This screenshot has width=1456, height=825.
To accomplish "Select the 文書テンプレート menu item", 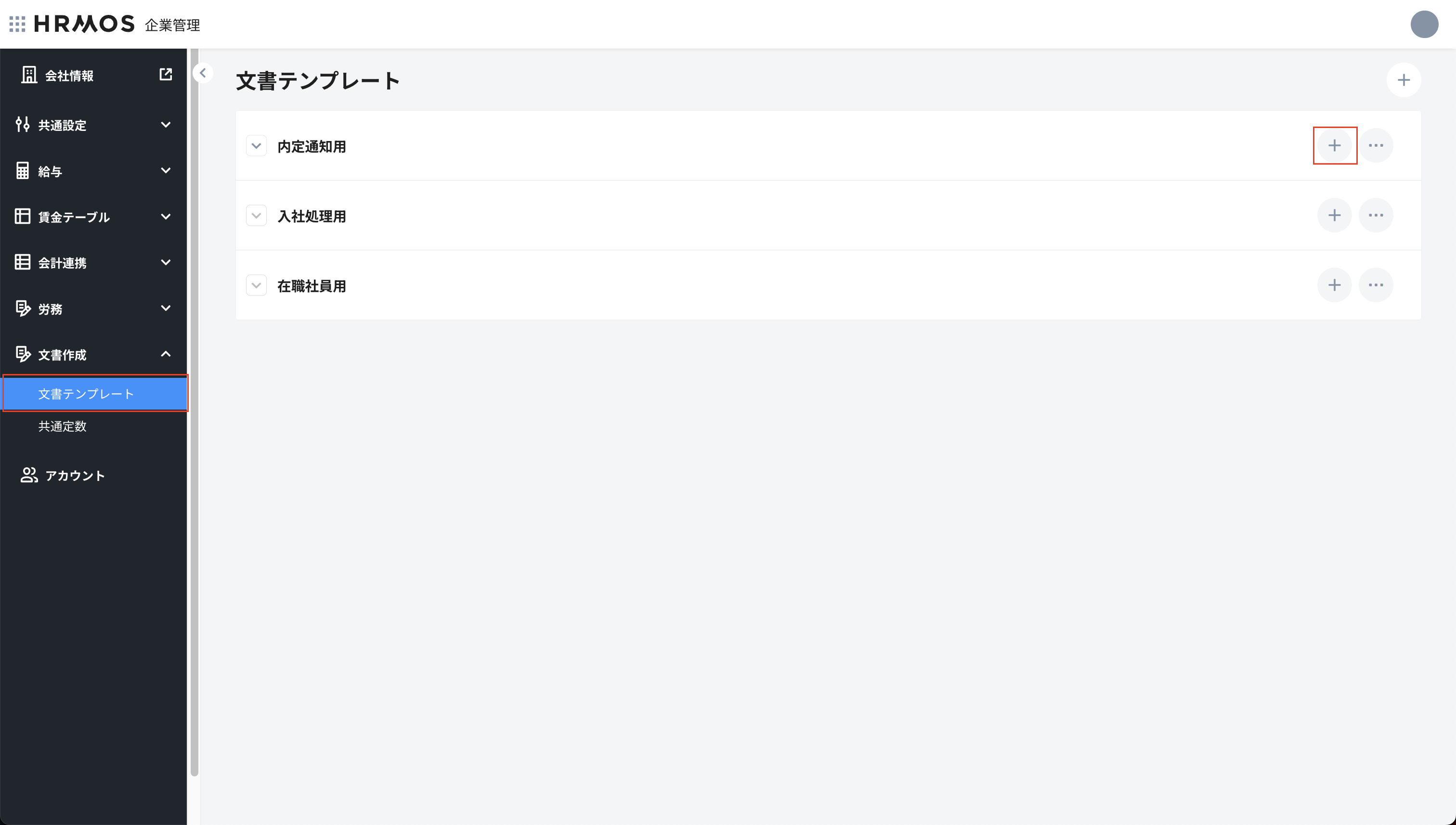I will click(86, 393).
